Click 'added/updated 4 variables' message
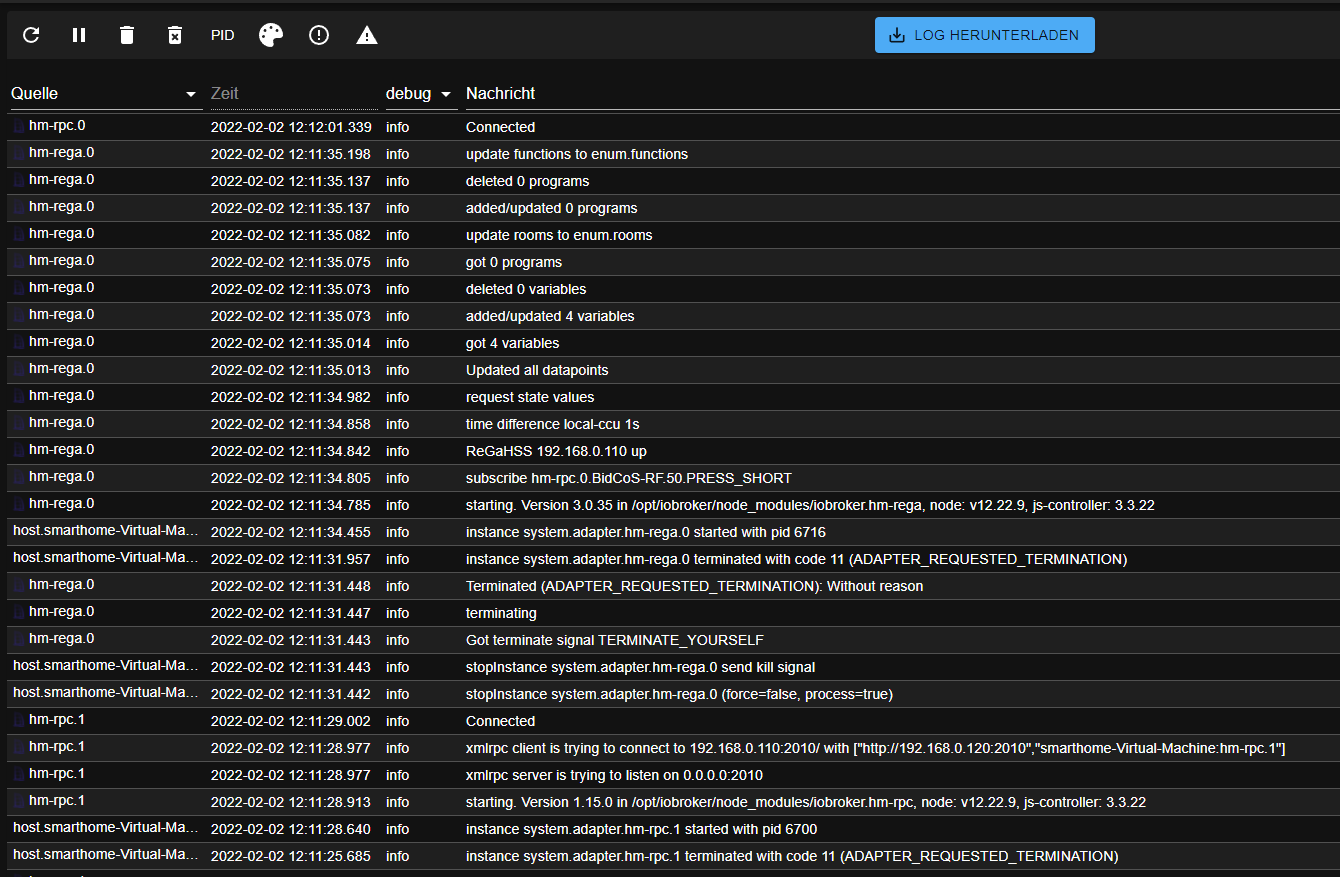1340x877 pixels. 550,316
